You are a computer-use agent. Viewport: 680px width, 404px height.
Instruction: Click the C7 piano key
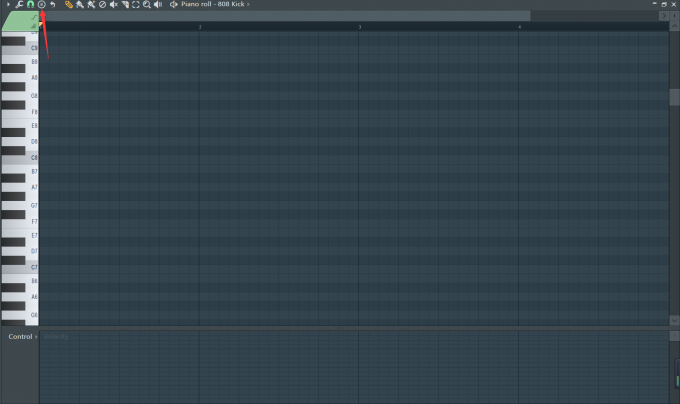(x=20, y=267)
